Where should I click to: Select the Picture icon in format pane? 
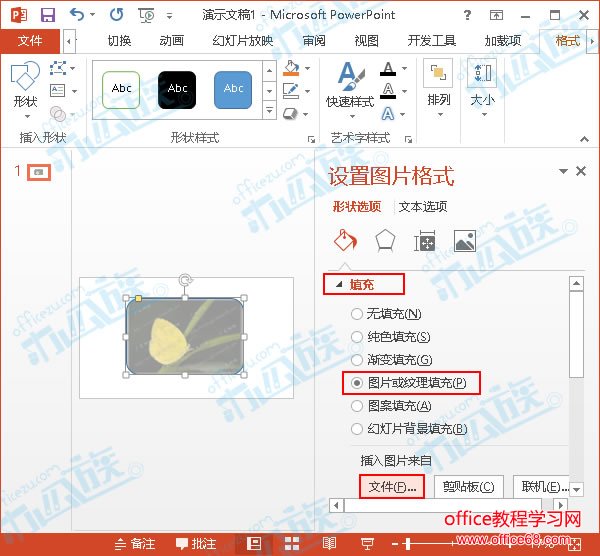[465, 241]
